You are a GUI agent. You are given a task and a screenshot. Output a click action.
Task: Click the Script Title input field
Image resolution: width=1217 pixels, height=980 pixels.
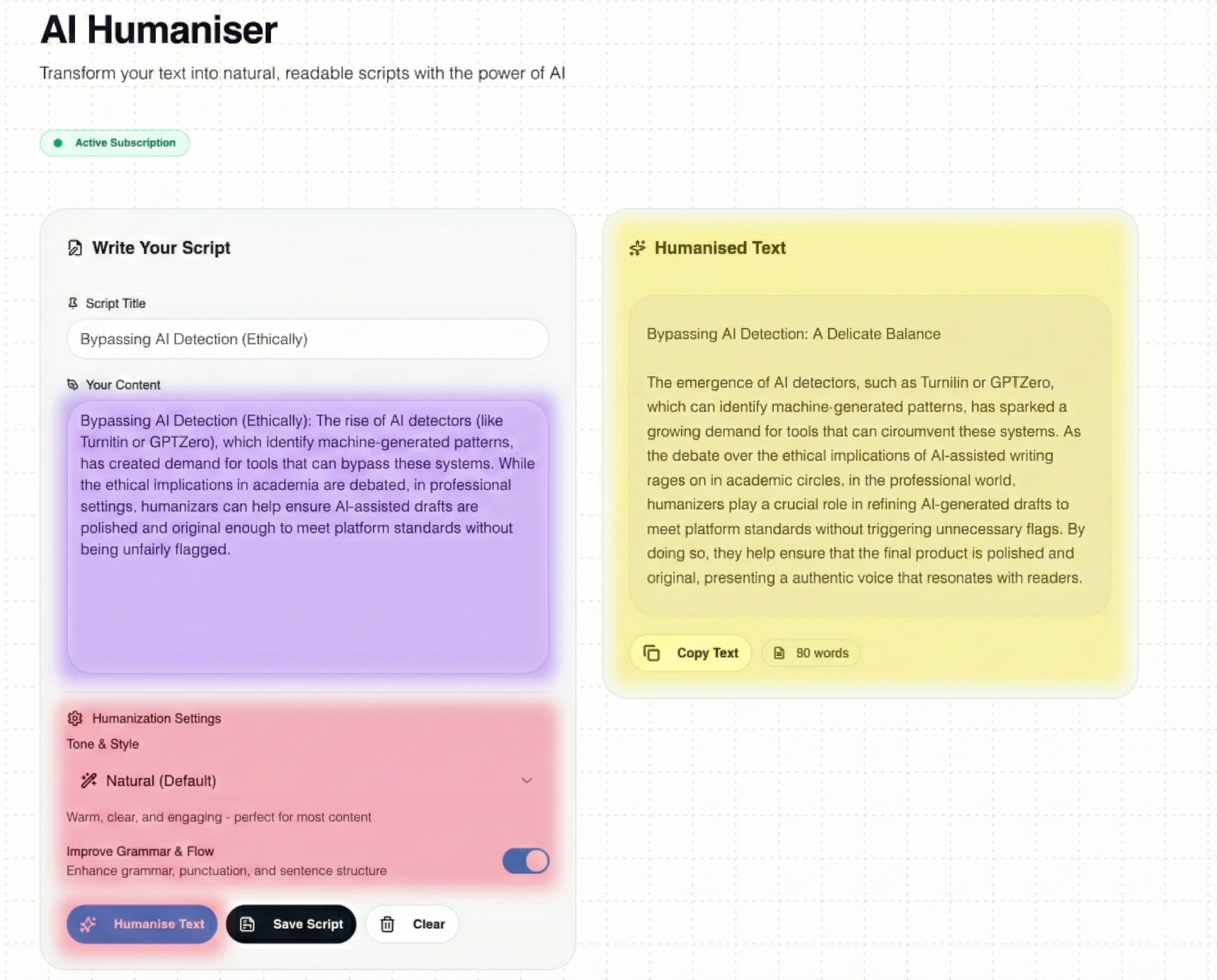tap(307, 340)
